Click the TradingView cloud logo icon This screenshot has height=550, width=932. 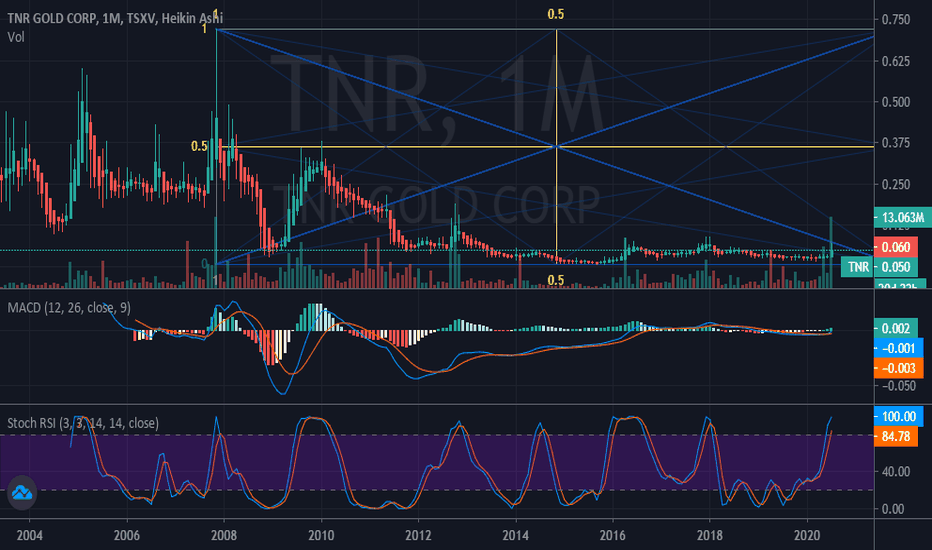point(22,493)
